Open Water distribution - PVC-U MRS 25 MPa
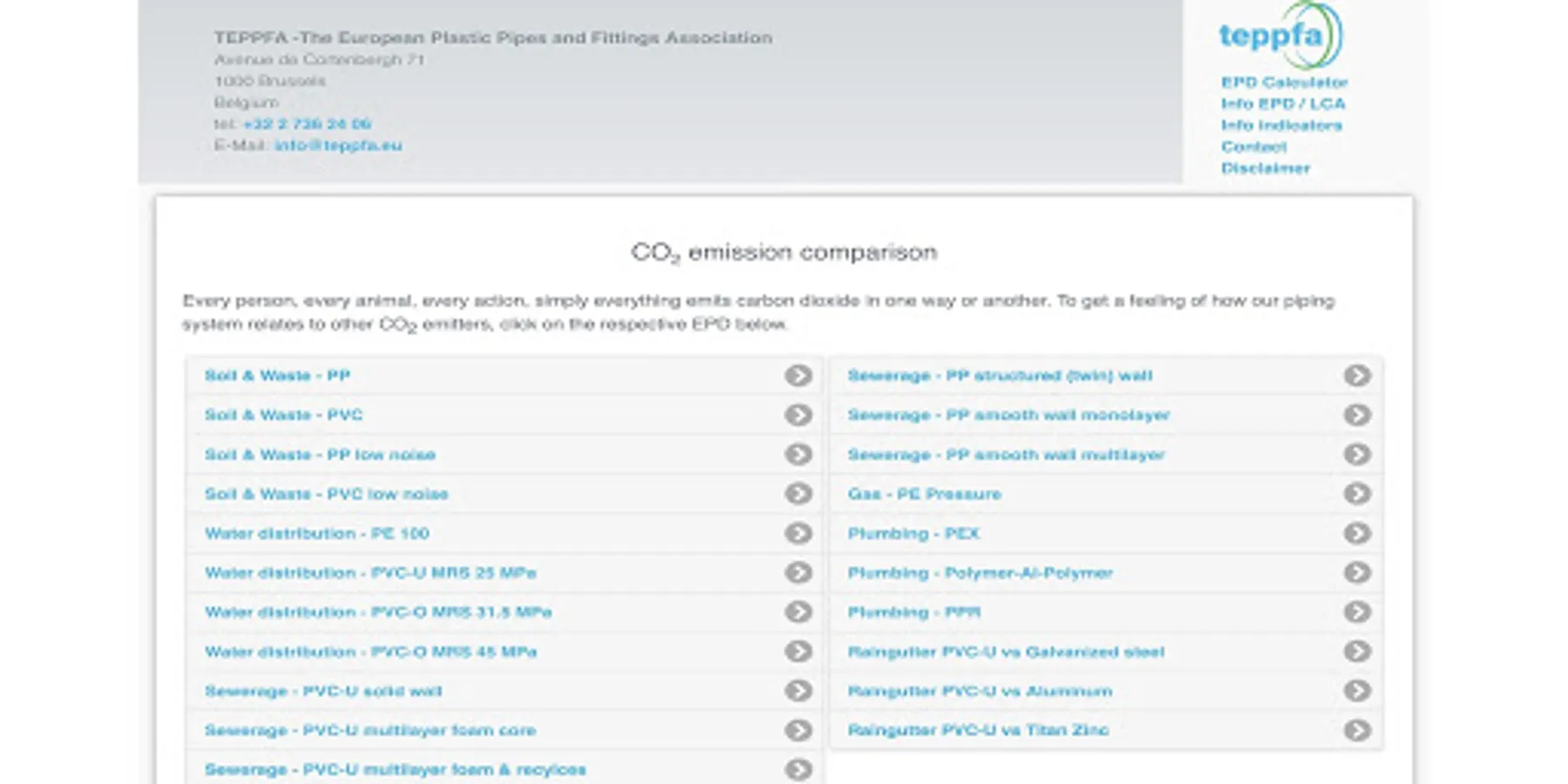Viewport: 1568px width, 784px height. (370, 572)
